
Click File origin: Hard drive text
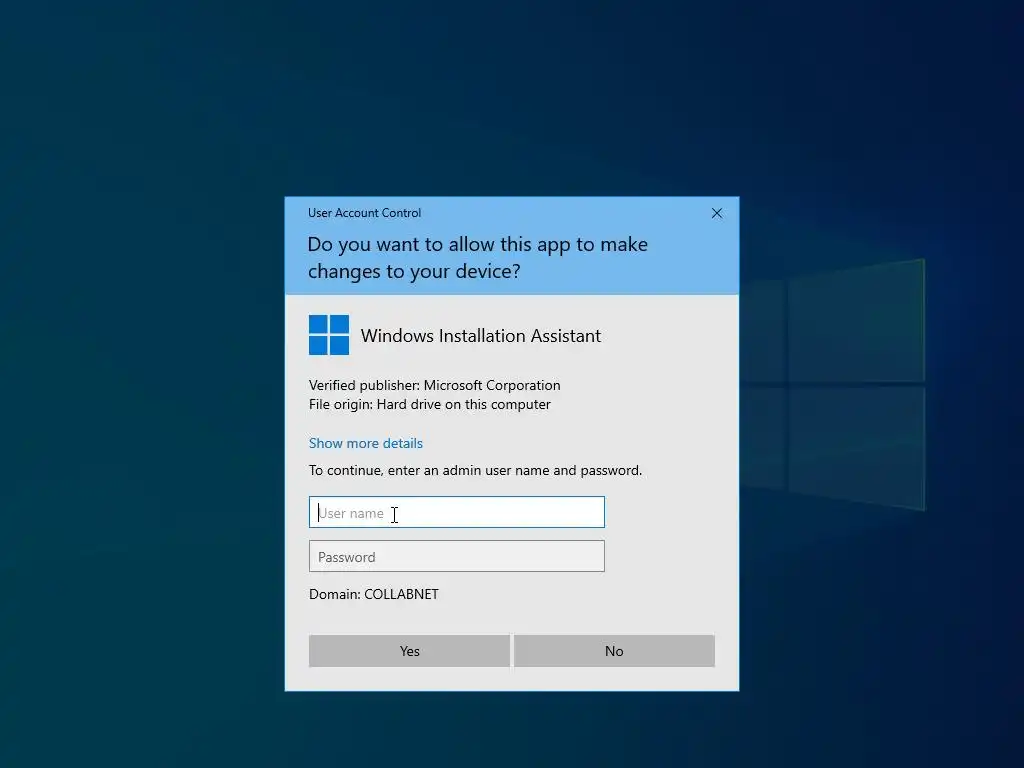[430, 404]
